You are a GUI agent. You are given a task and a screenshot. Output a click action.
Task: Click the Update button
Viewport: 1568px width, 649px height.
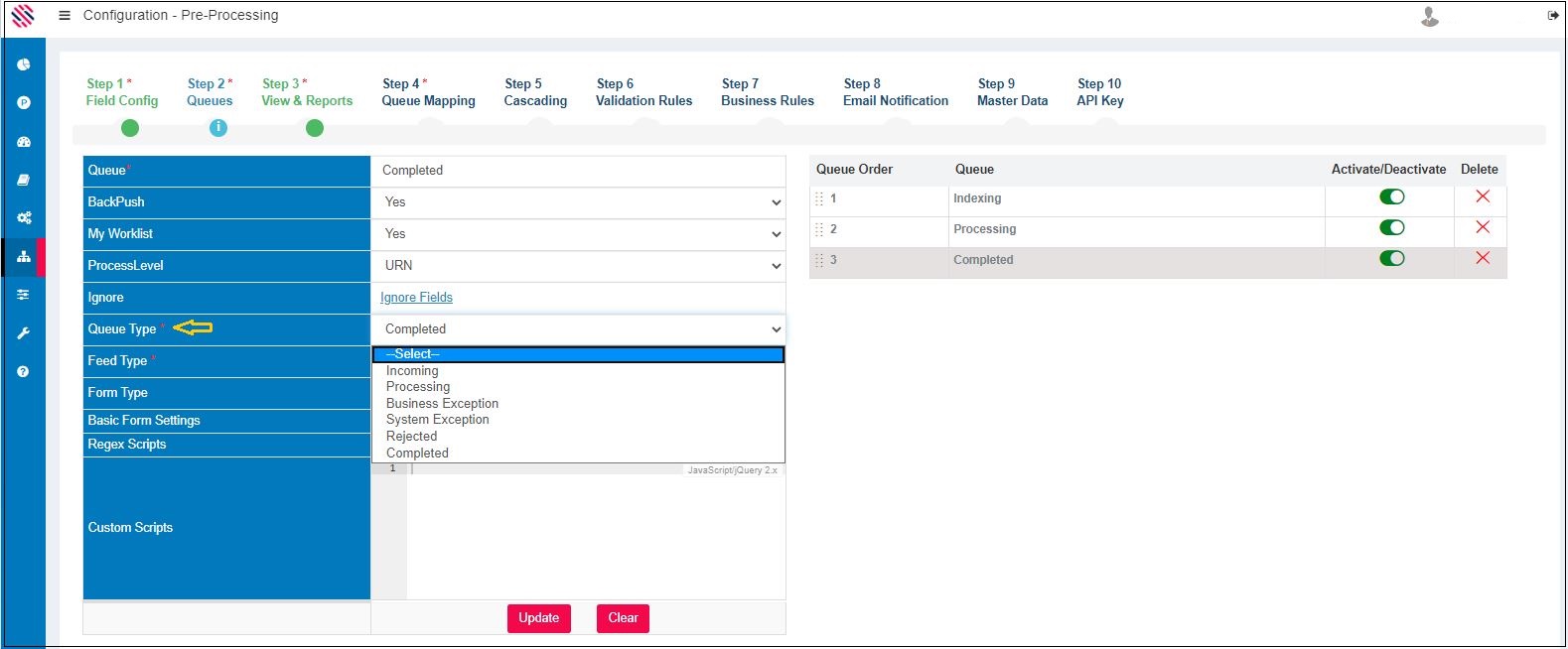tap(539, 618)
